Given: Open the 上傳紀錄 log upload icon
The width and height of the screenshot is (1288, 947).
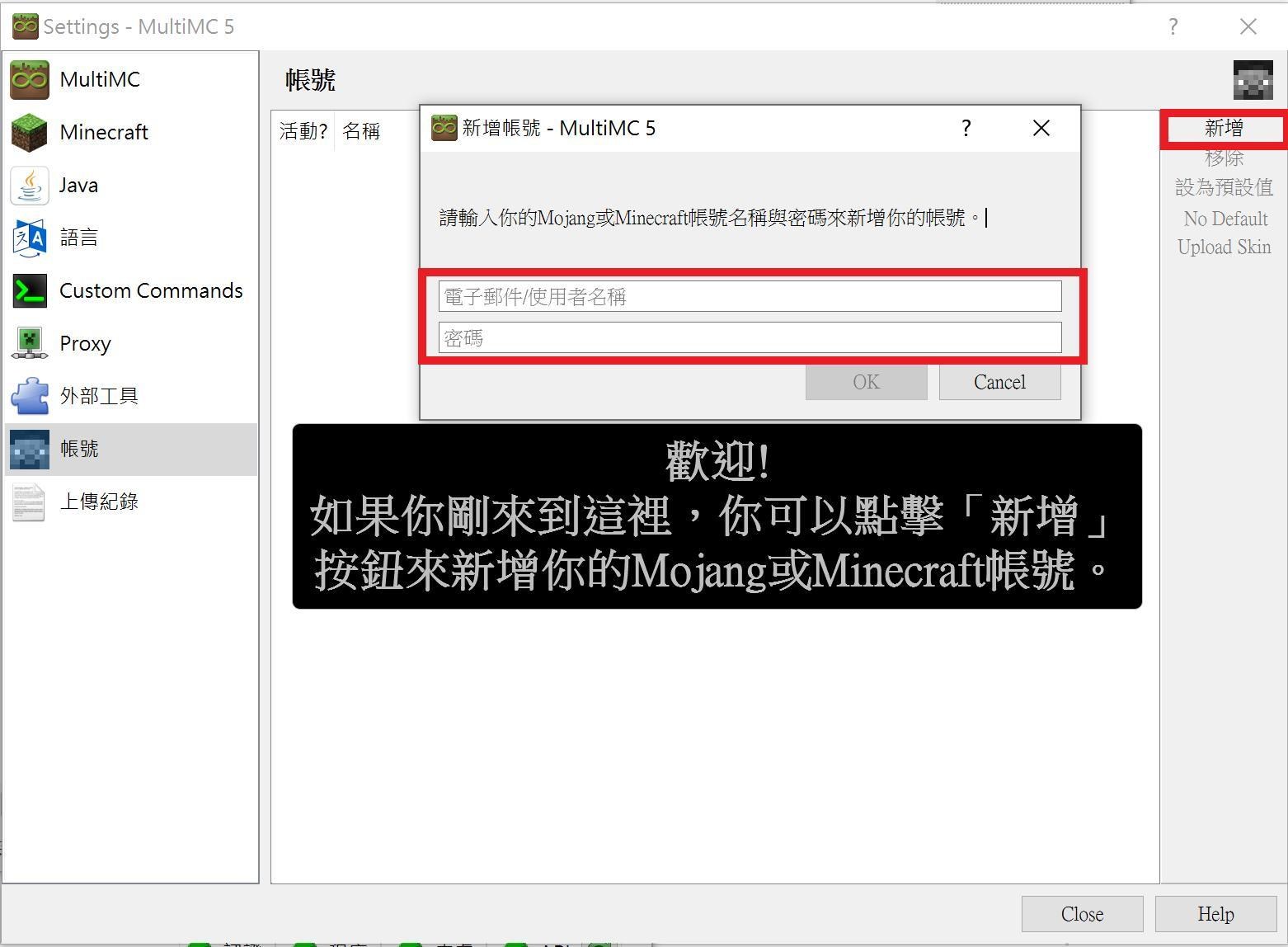Looking at the screenshot, I should (x=30, y=502).
